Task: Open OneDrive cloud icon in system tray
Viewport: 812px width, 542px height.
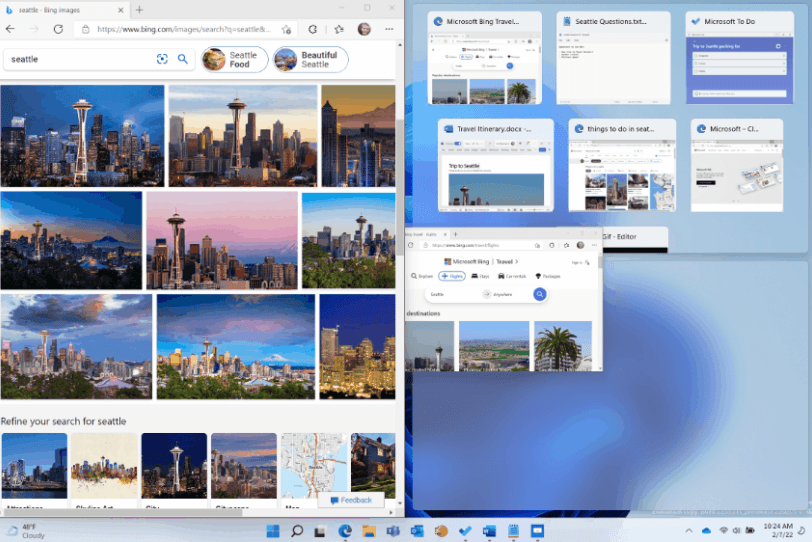Action: [x=706, y=531]
